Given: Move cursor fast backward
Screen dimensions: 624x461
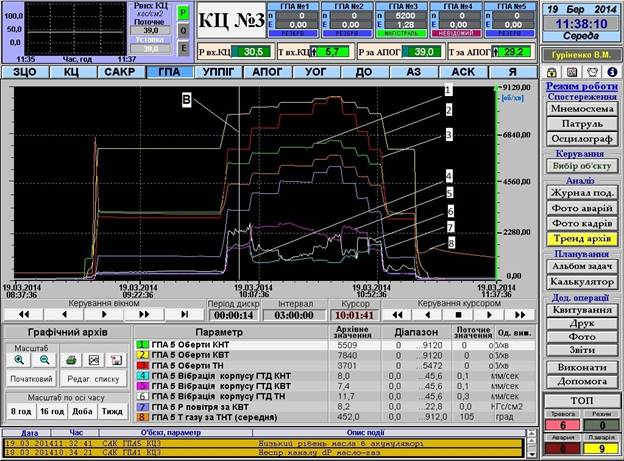Looking at the screenshot, I should pyautogui.click(x=397, y=315).
